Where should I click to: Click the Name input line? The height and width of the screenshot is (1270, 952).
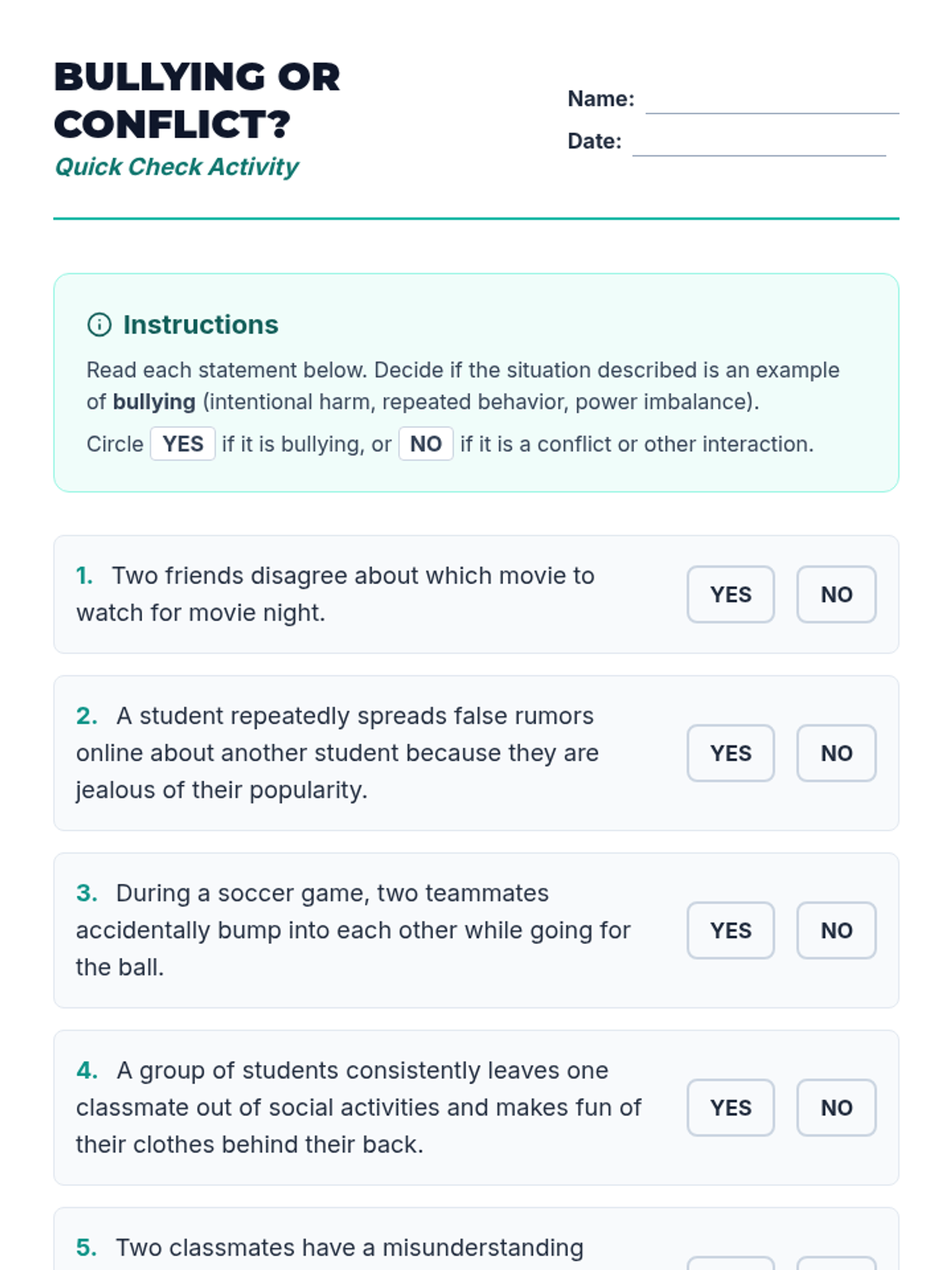coord(771,101)
